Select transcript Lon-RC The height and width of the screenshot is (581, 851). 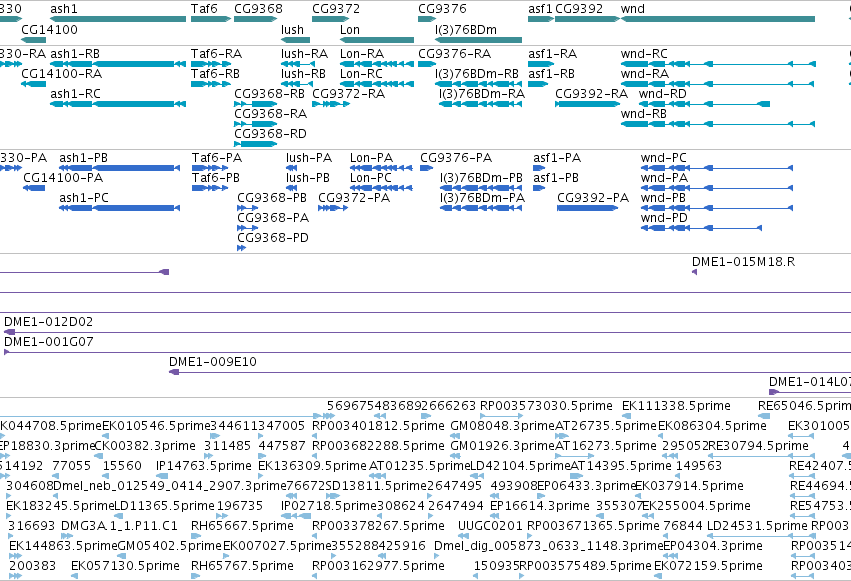(377, 84)
